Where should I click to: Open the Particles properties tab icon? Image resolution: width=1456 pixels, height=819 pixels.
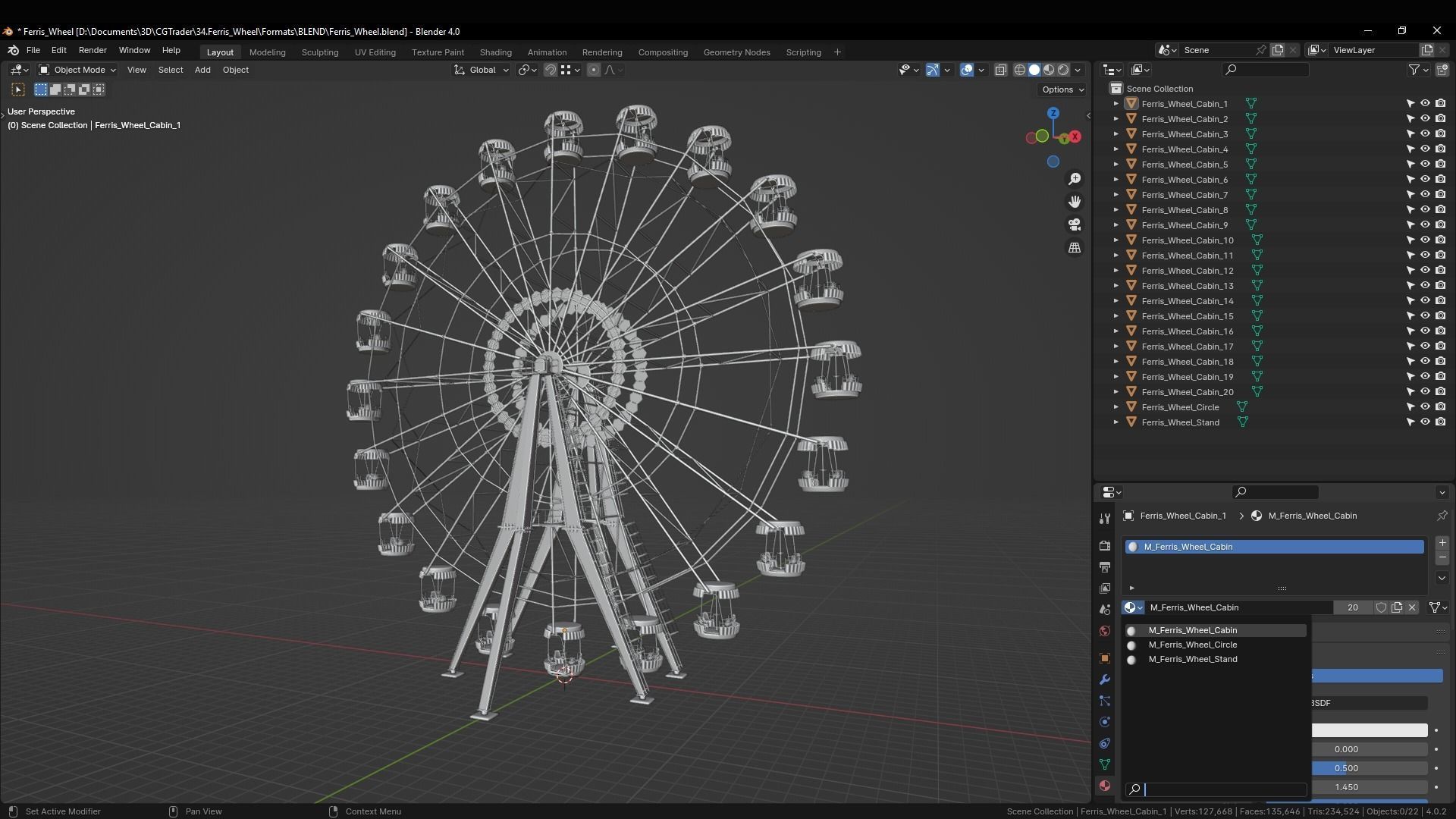tap(1105, 701)
